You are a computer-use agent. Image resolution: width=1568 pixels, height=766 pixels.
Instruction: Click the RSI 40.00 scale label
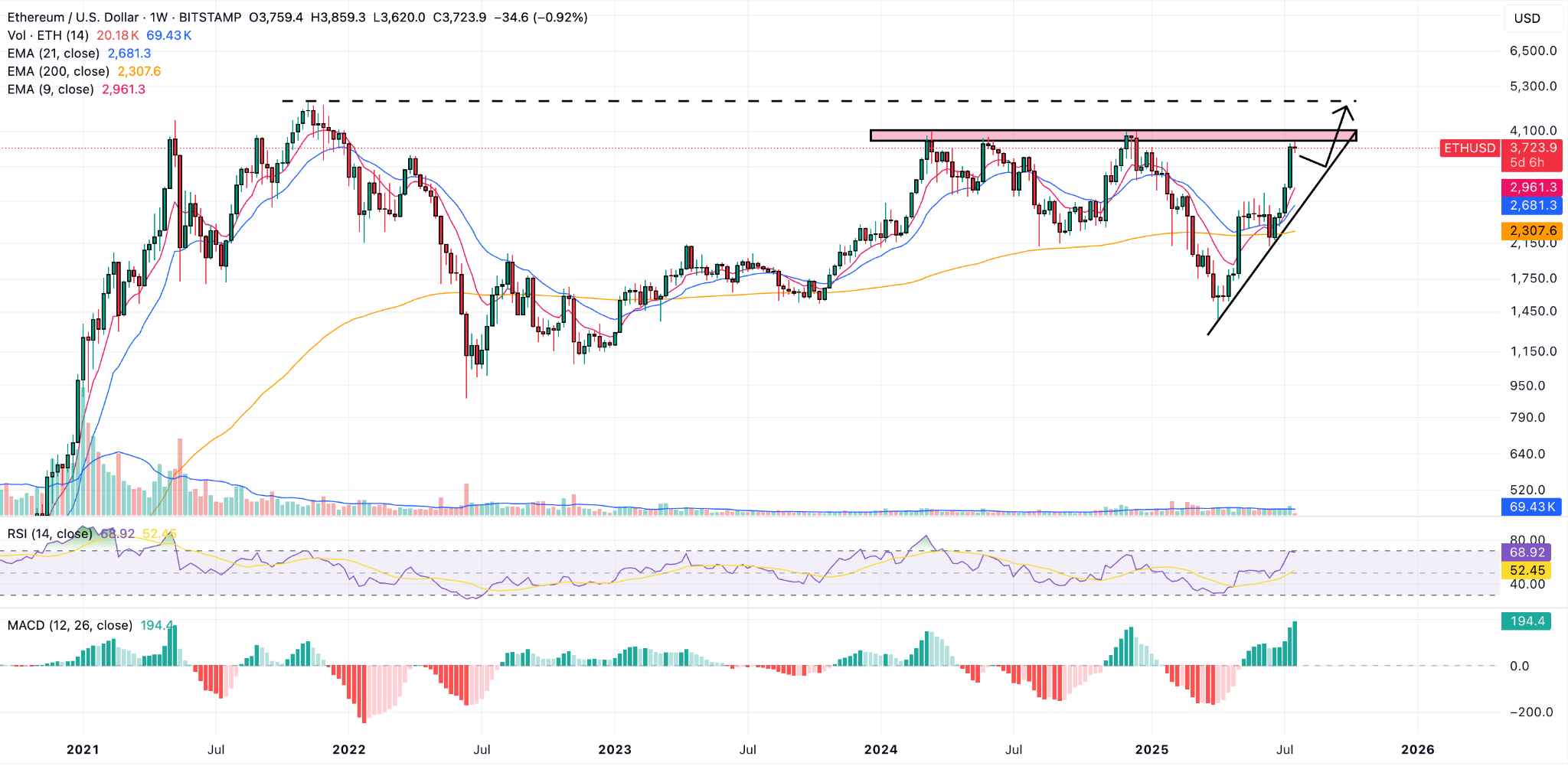point(1527,585)
